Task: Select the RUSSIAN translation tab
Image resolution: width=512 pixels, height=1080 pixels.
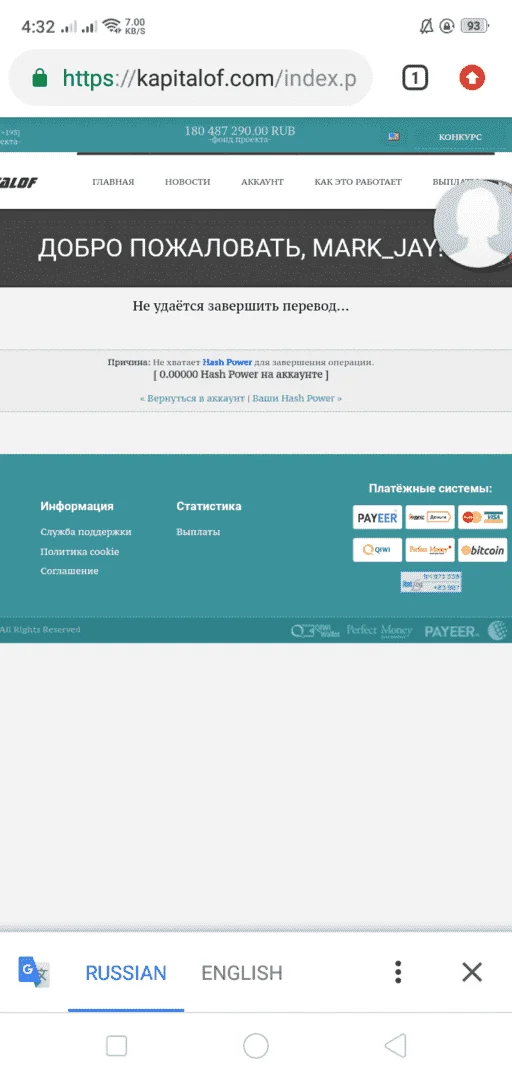Action: 126,973
